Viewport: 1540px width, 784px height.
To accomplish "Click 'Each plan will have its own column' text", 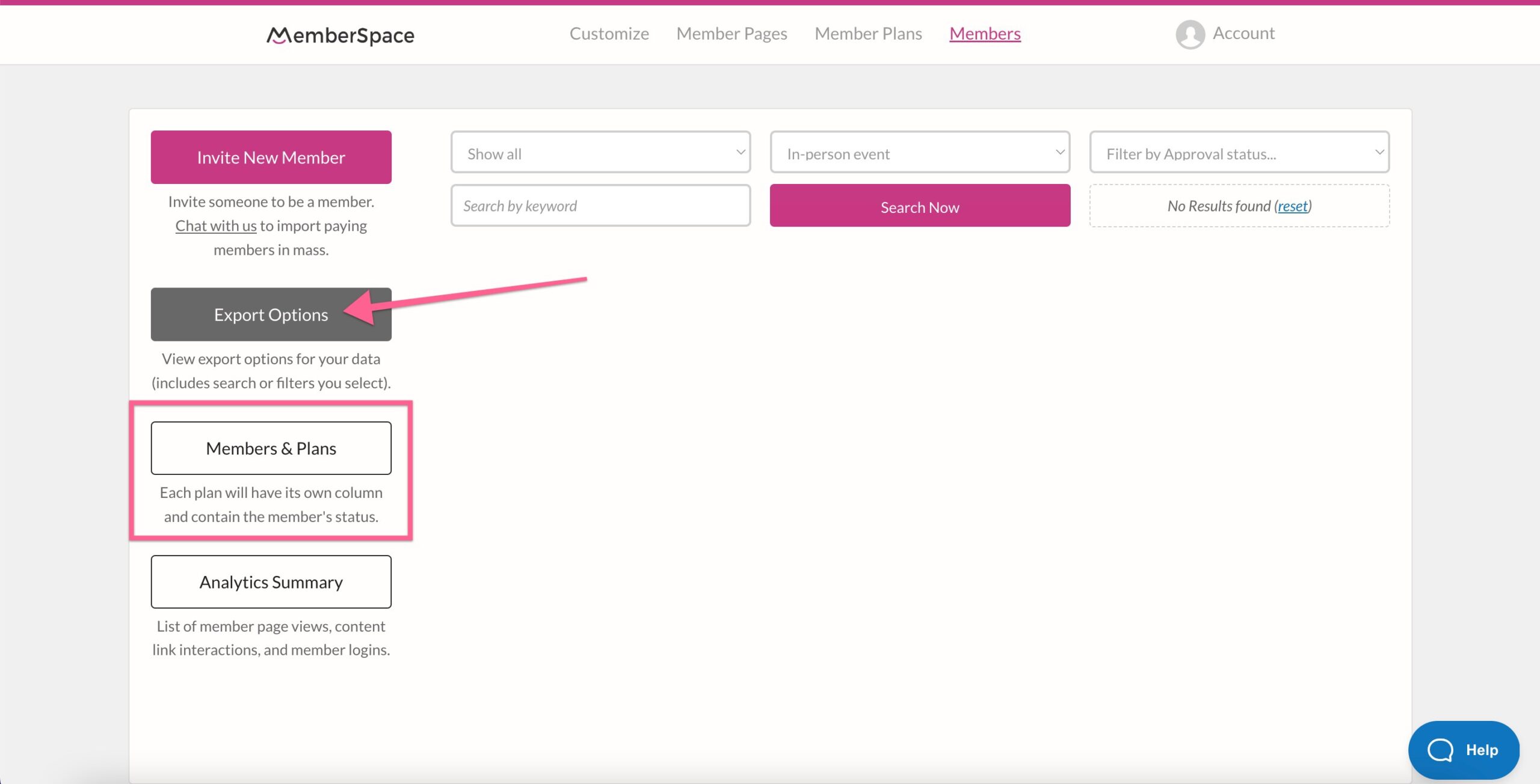I will tap(271, 492).
